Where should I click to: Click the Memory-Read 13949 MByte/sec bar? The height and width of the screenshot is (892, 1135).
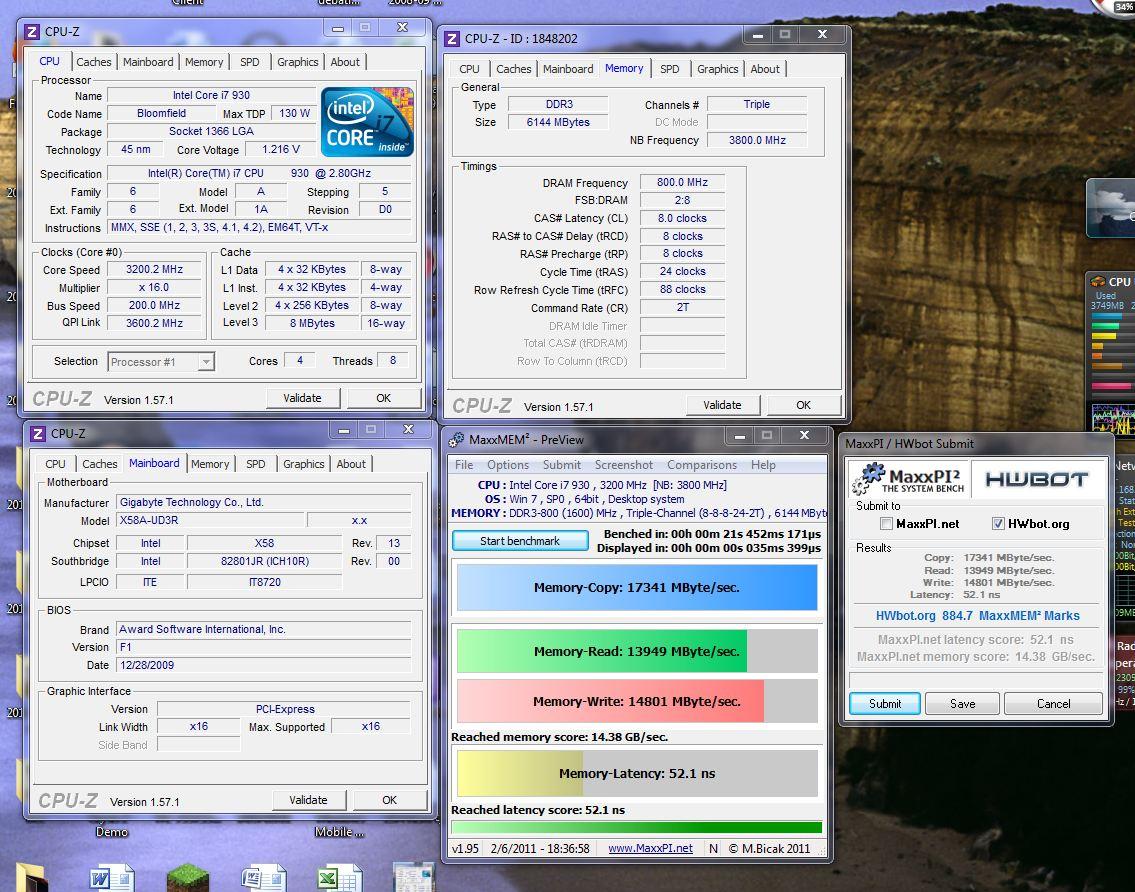(637, 651)
